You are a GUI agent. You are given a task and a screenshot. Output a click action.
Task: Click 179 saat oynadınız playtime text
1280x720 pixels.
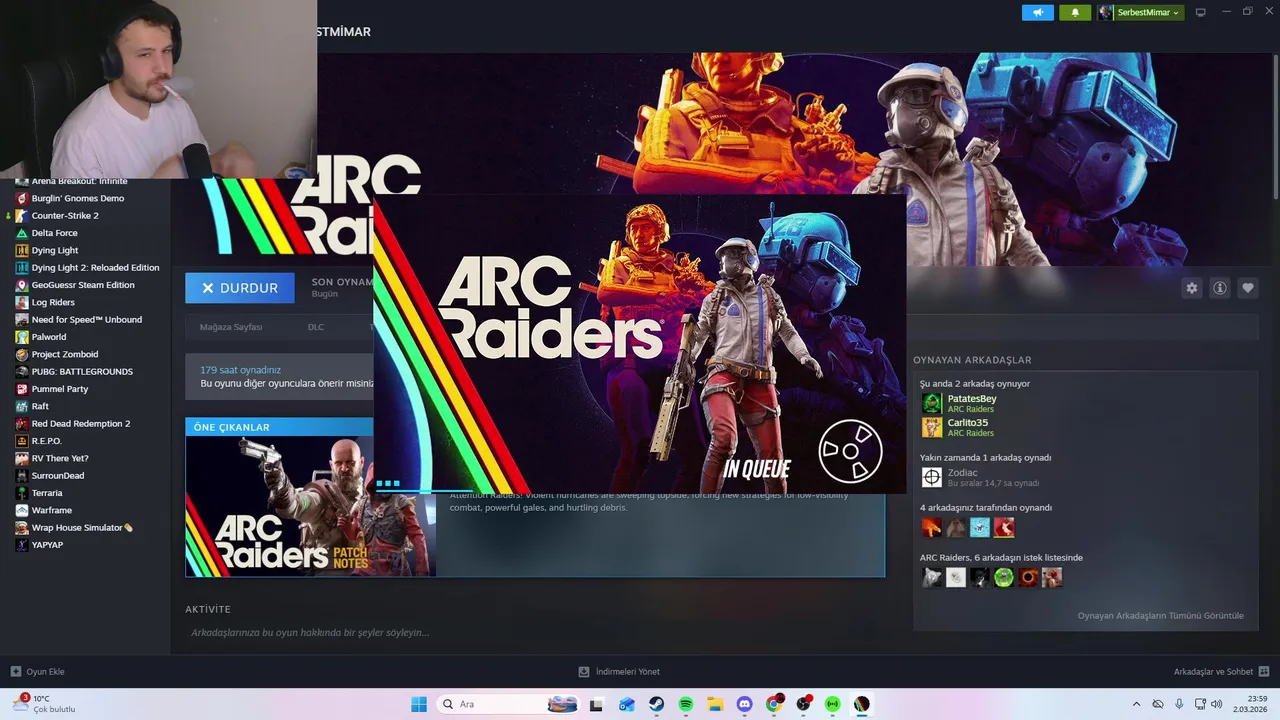240,370
